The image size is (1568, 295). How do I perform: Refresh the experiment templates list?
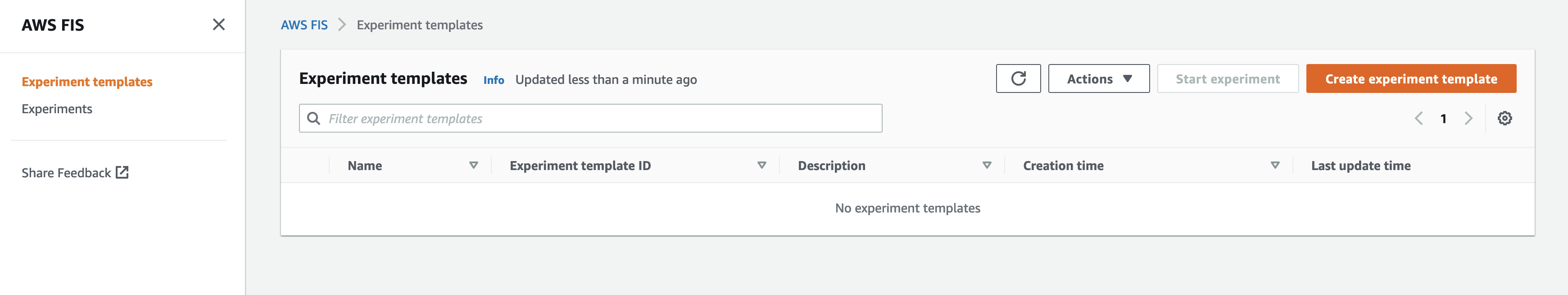pyautogui.click(x=1018, y=78)
